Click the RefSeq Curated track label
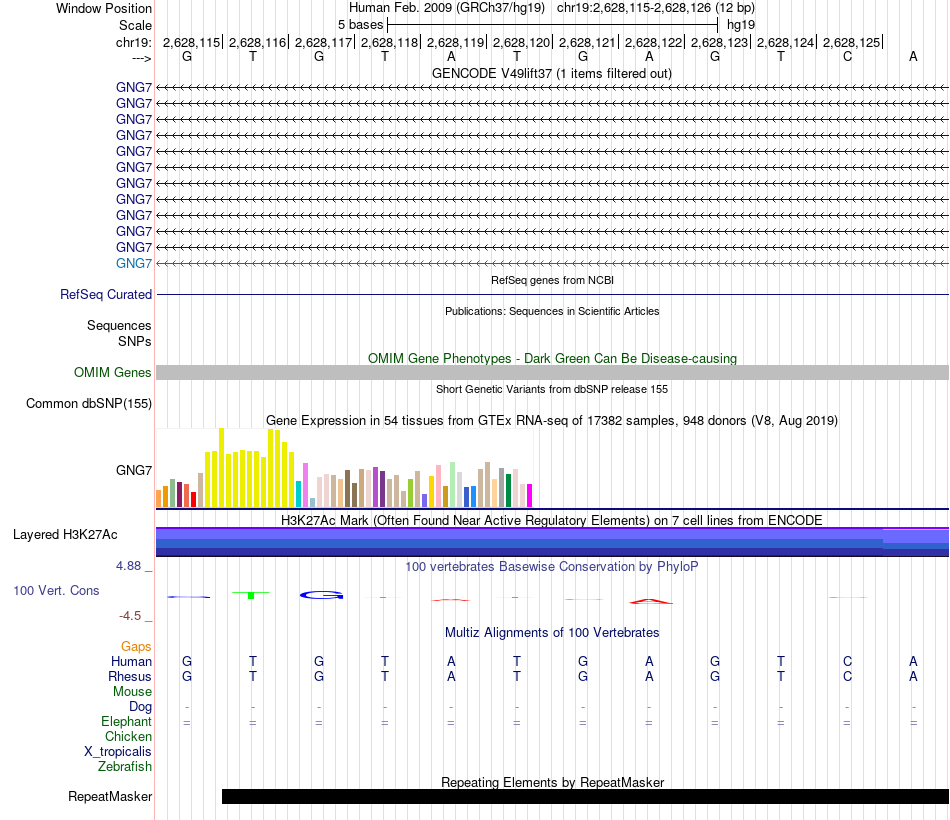This screenshot has width=950, height=820. pyautogui.click(x=106, y=295)
